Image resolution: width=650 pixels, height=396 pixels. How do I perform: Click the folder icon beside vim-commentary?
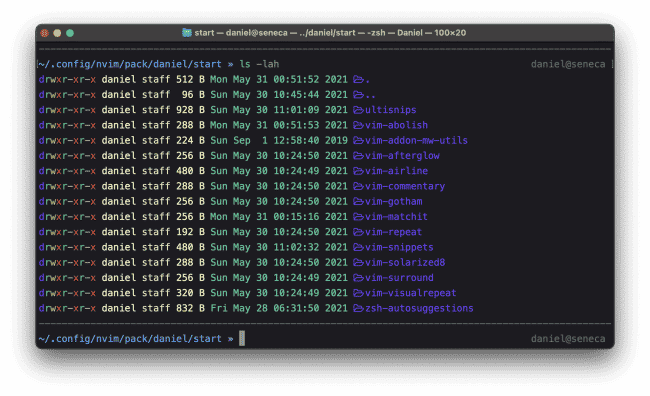(x=358, y=186)
